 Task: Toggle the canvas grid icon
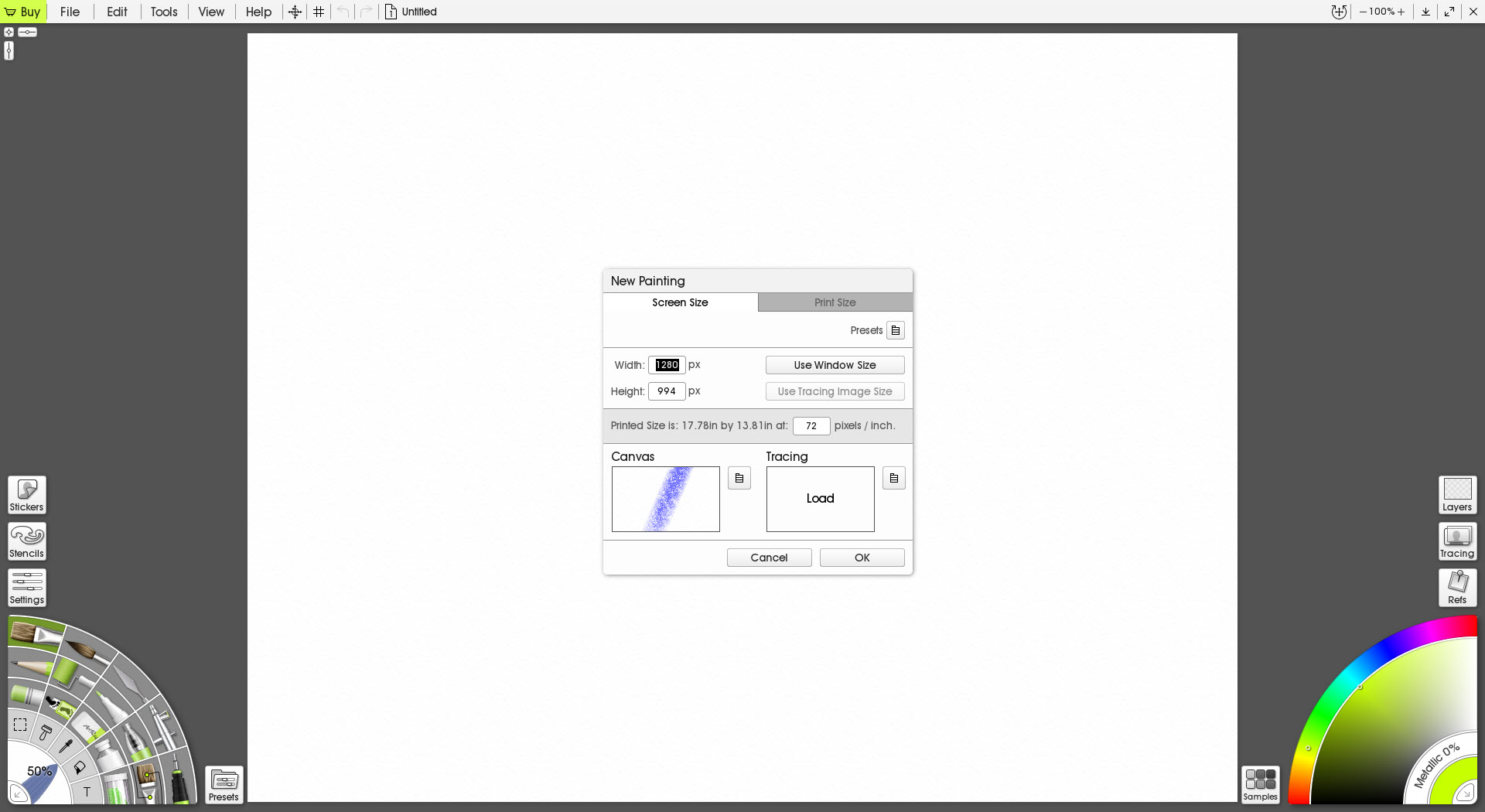[x=319, y=12]
